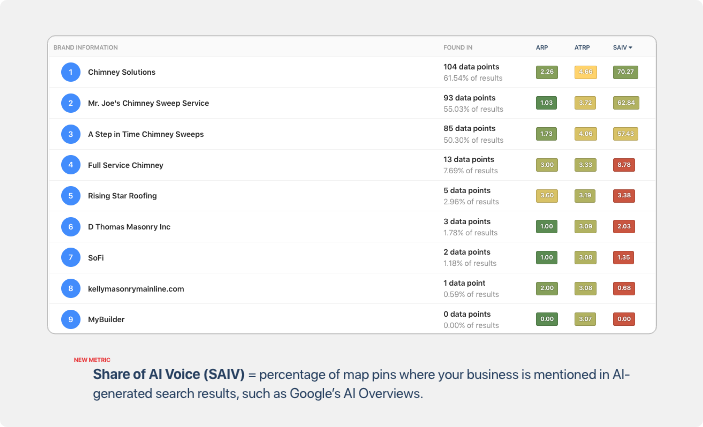
Task: Click the ATRP column header
Action: pyautogui.click(x=582, y=48)
